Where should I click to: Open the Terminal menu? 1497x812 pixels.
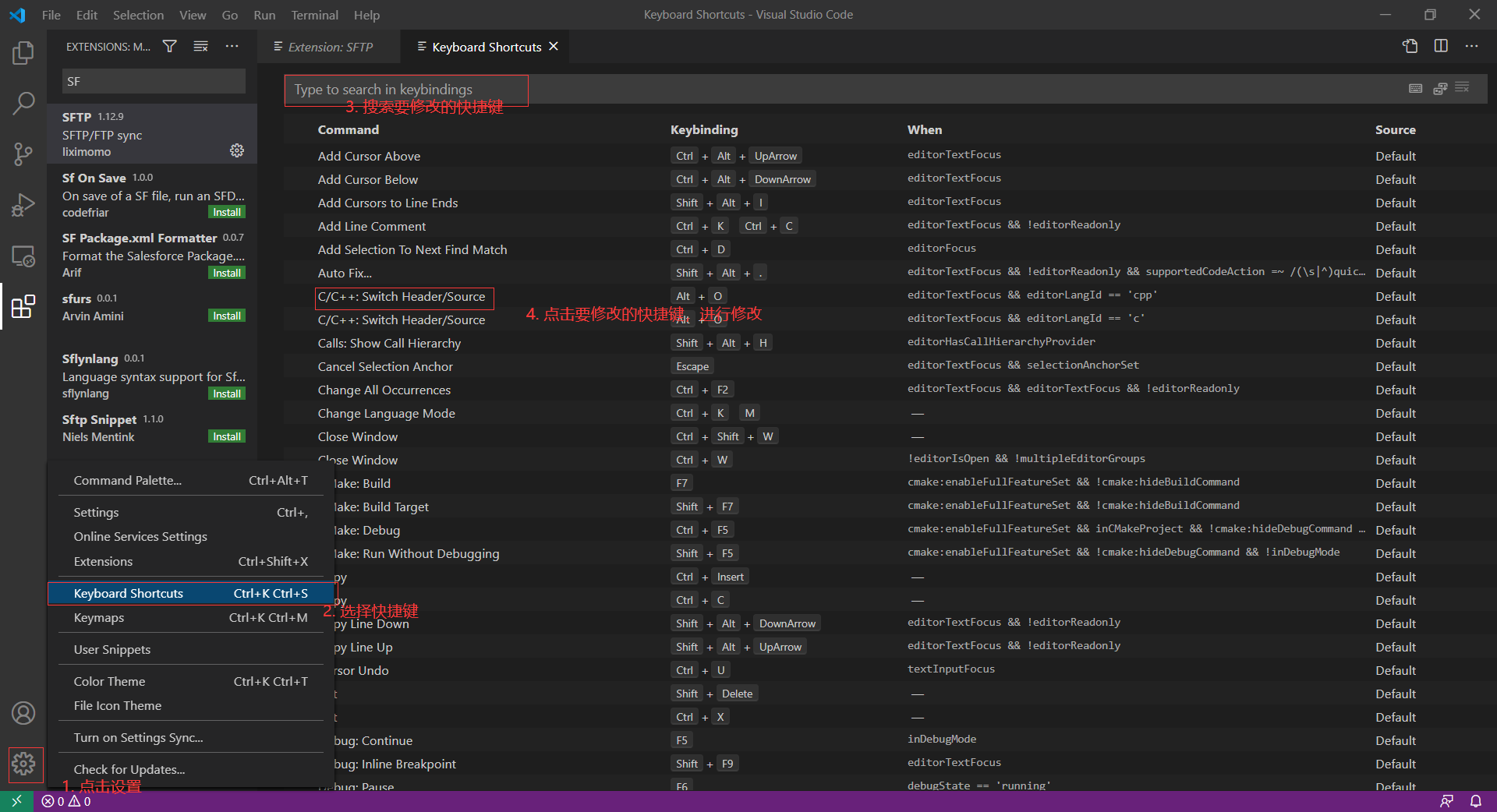tap(315, 15)
